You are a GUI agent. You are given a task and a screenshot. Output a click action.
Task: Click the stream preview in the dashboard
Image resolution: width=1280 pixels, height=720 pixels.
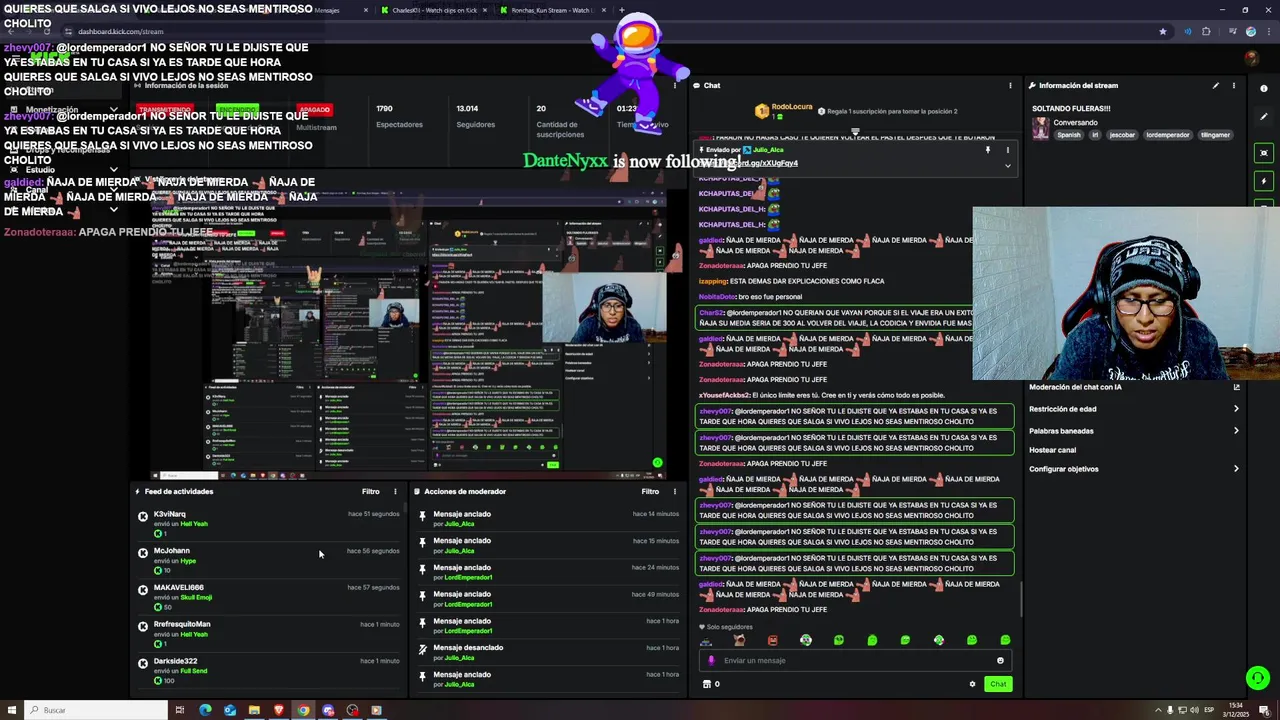tap(408, 335)
